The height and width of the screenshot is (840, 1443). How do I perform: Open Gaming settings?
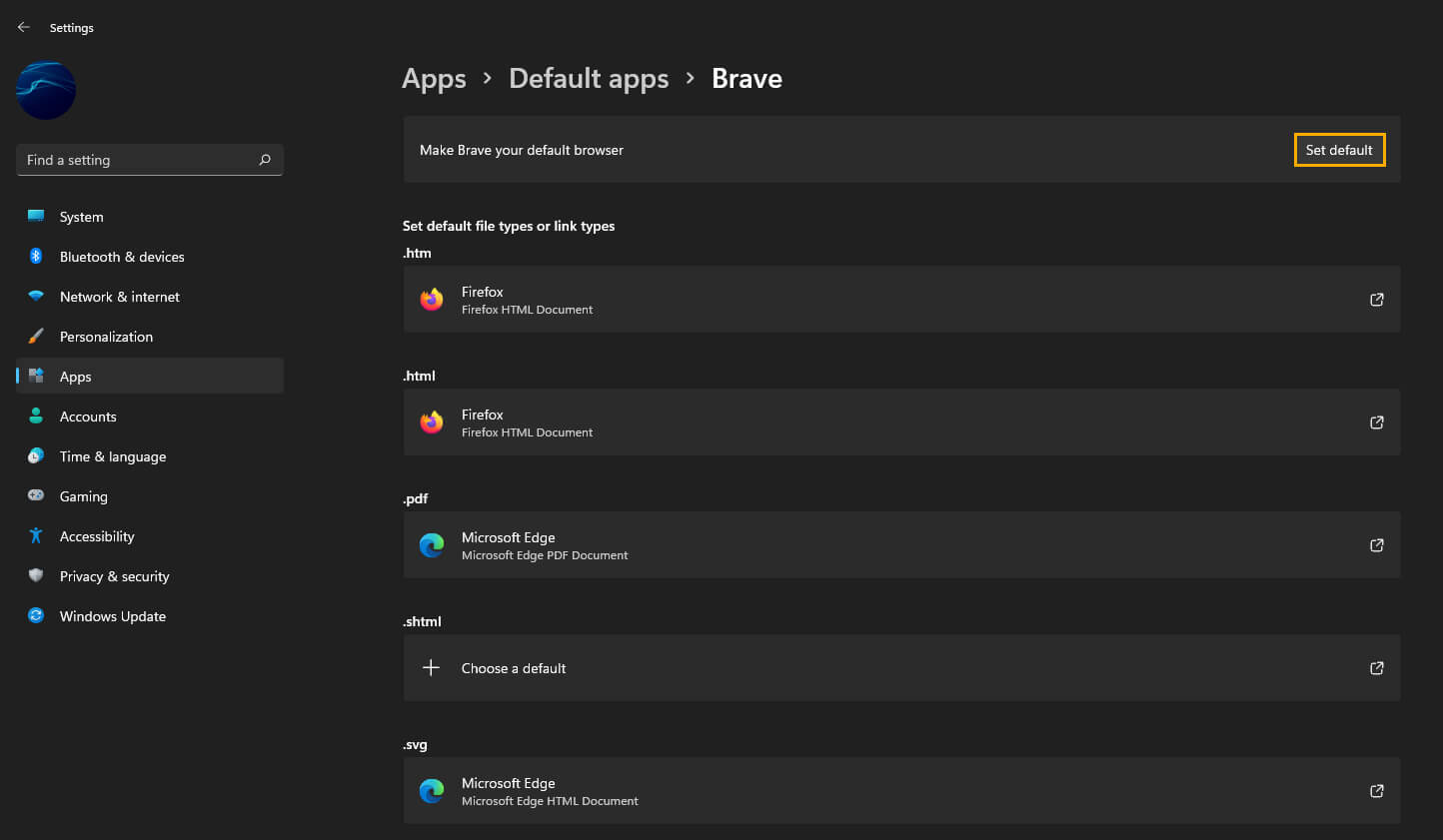click(x=150, y=496)
